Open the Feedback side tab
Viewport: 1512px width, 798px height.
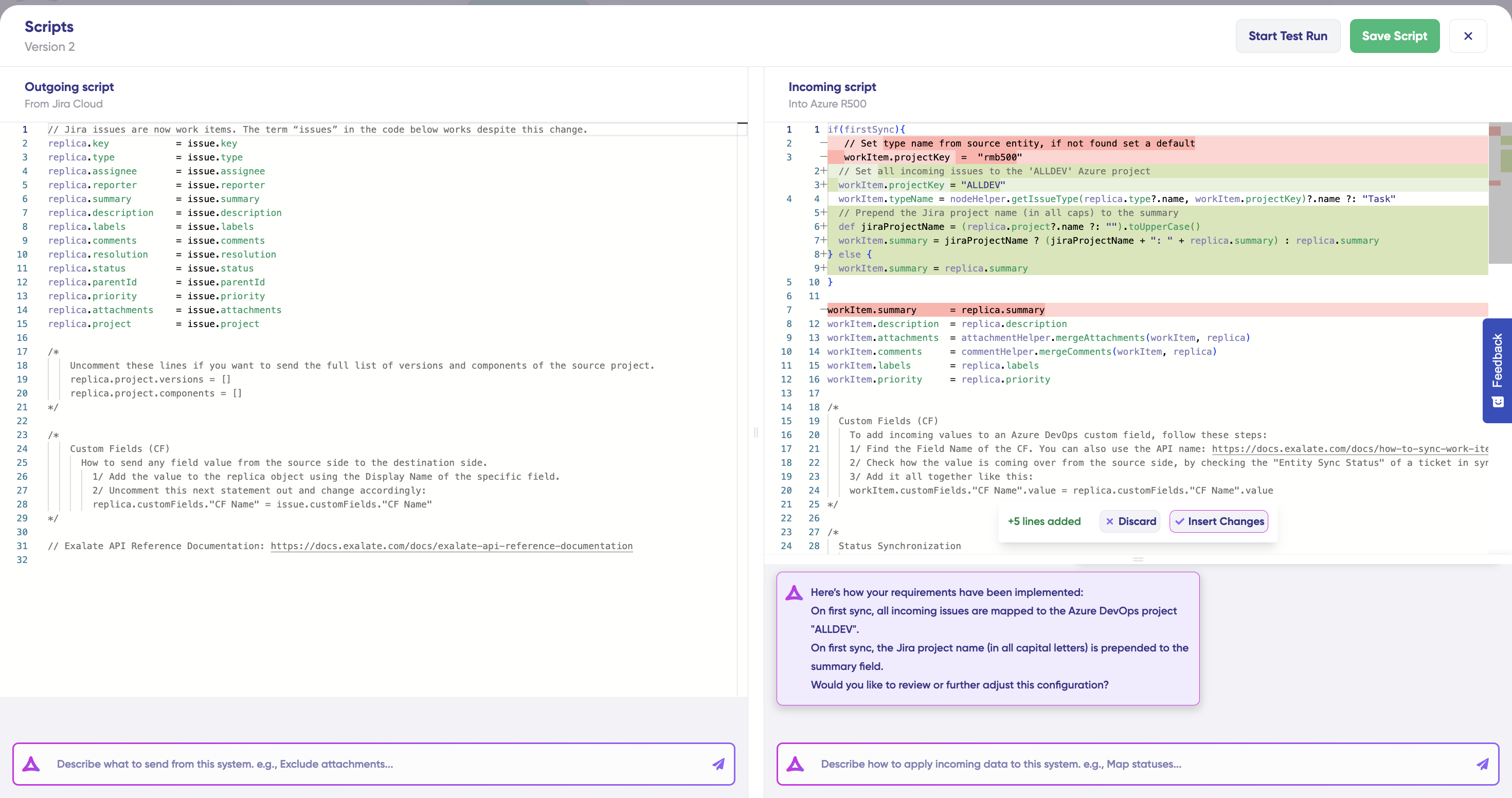click(1497, 361)
